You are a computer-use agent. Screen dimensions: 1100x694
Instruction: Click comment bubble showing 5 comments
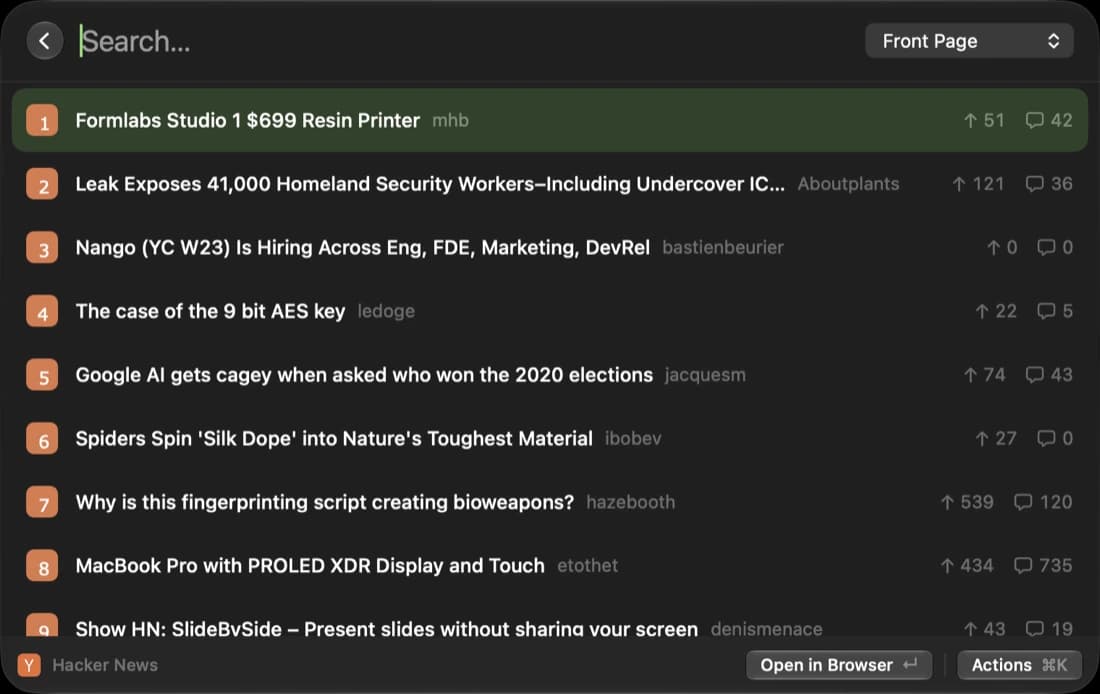pos(1046,311)
